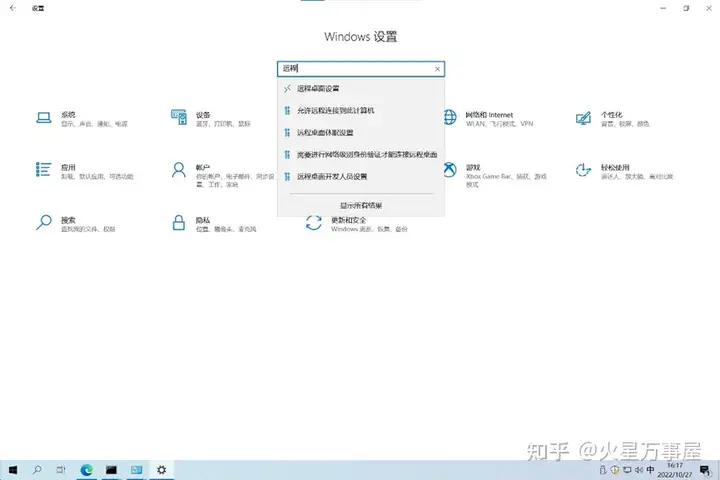Image resolution: width=720 pixels, height=480 pixels.
Task: Open the 系统 (System) settings tile
Action: (x=82, y=119)
